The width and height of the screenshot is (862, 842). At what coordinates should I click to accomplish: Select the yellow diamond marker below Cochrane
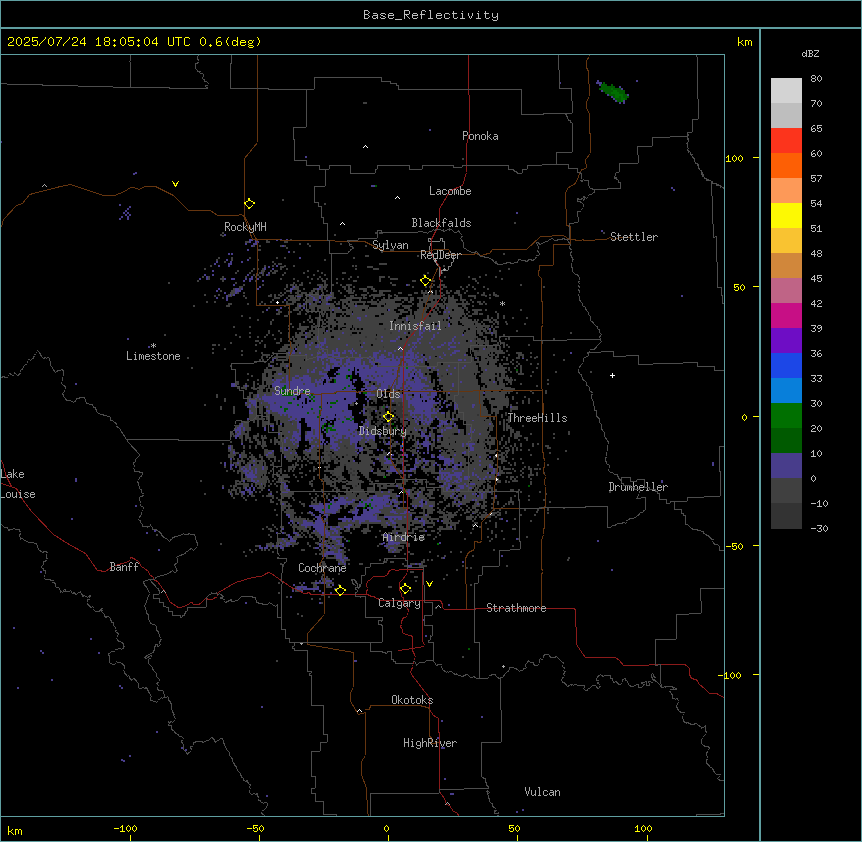pos(340,590)
